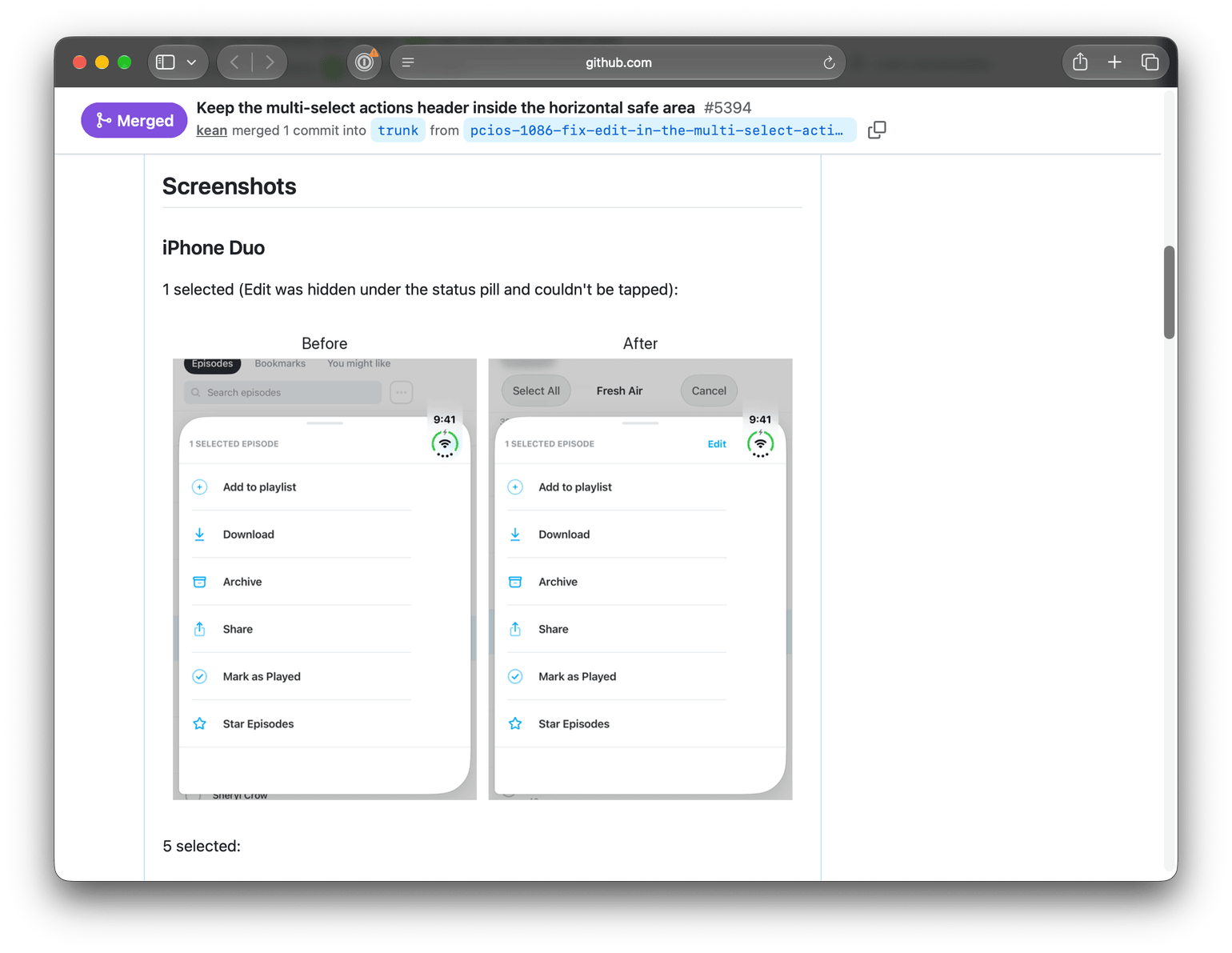Go back to the previous page

click(234, 62)
